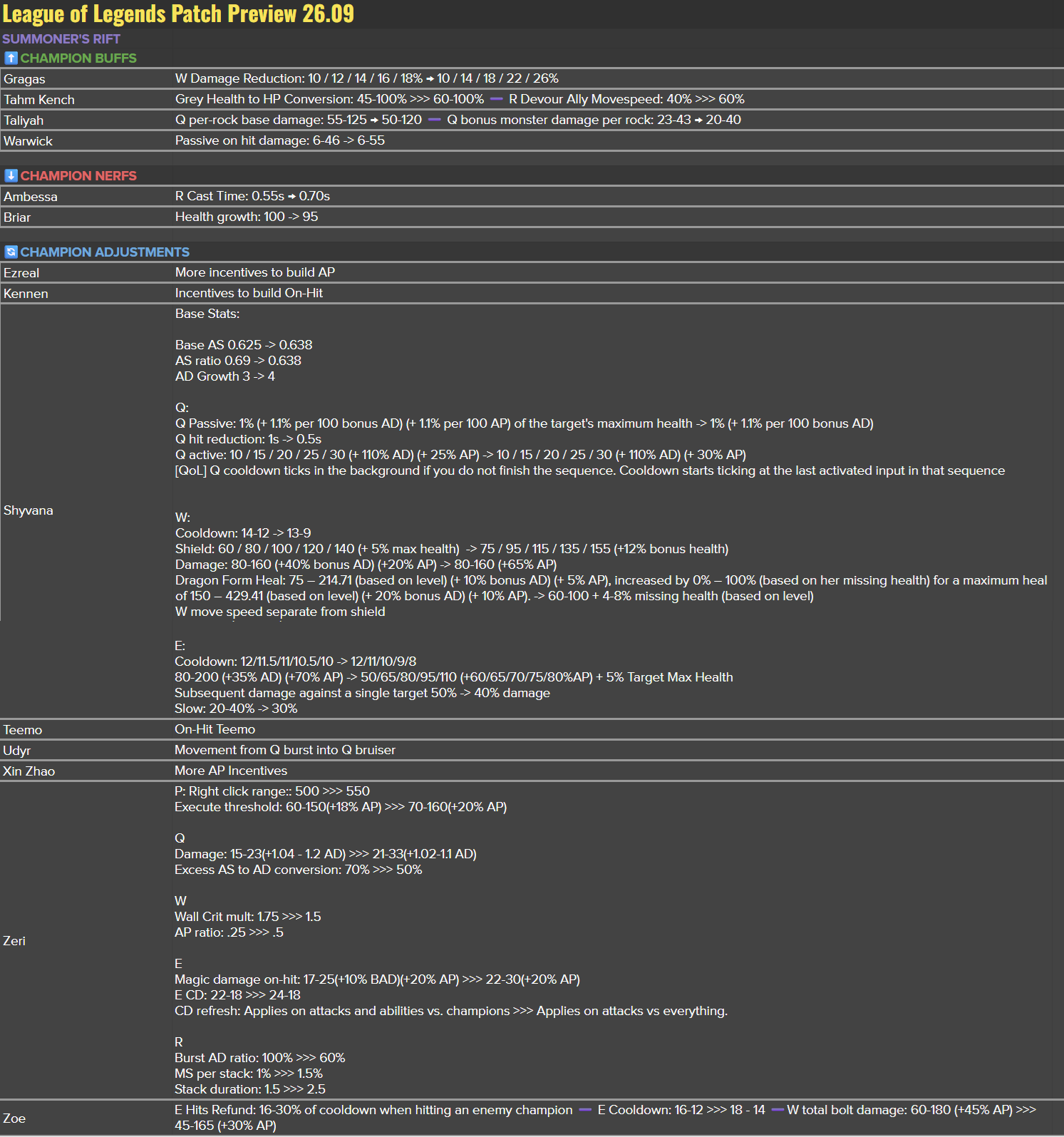1064x1137 pixels.
Task: Click the Ezreal champion name
Action: coord(21,273)
